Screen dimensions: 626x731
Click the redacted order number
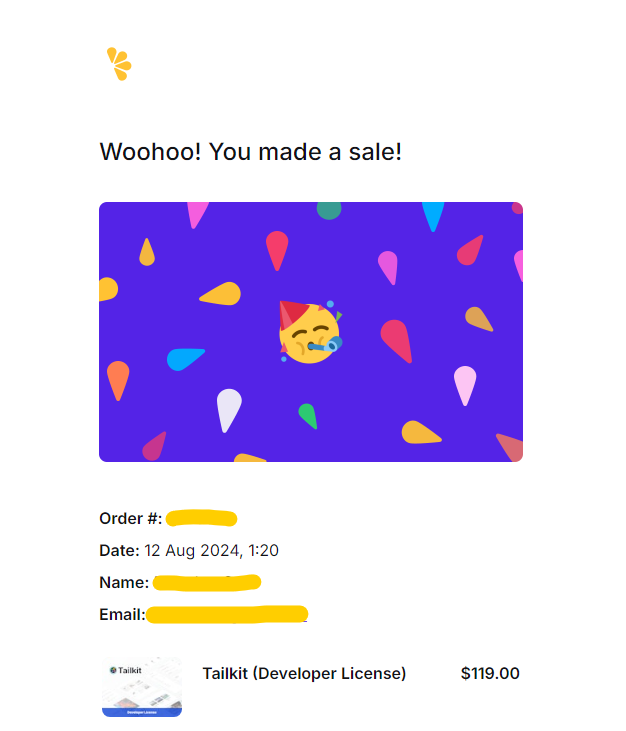[201, 518]
